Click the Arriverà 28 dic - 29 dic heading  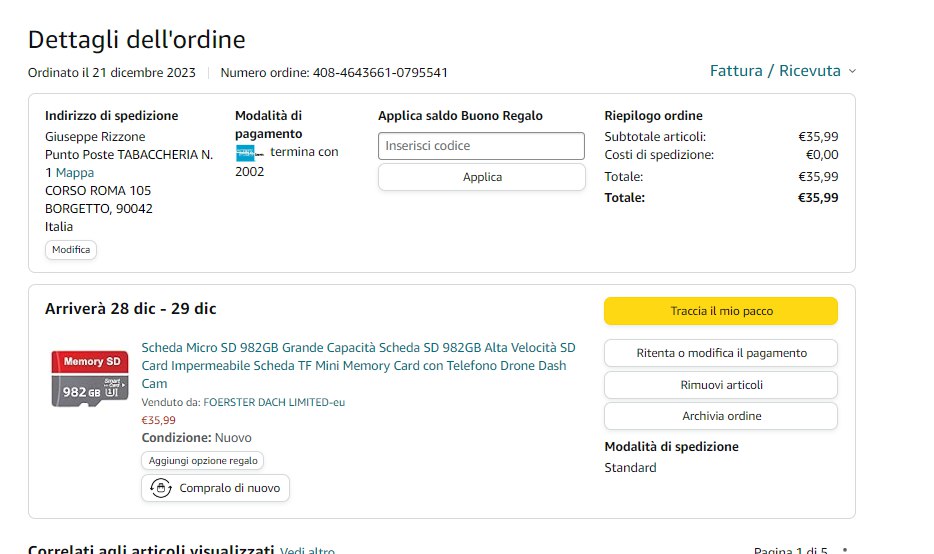point(130,309)
